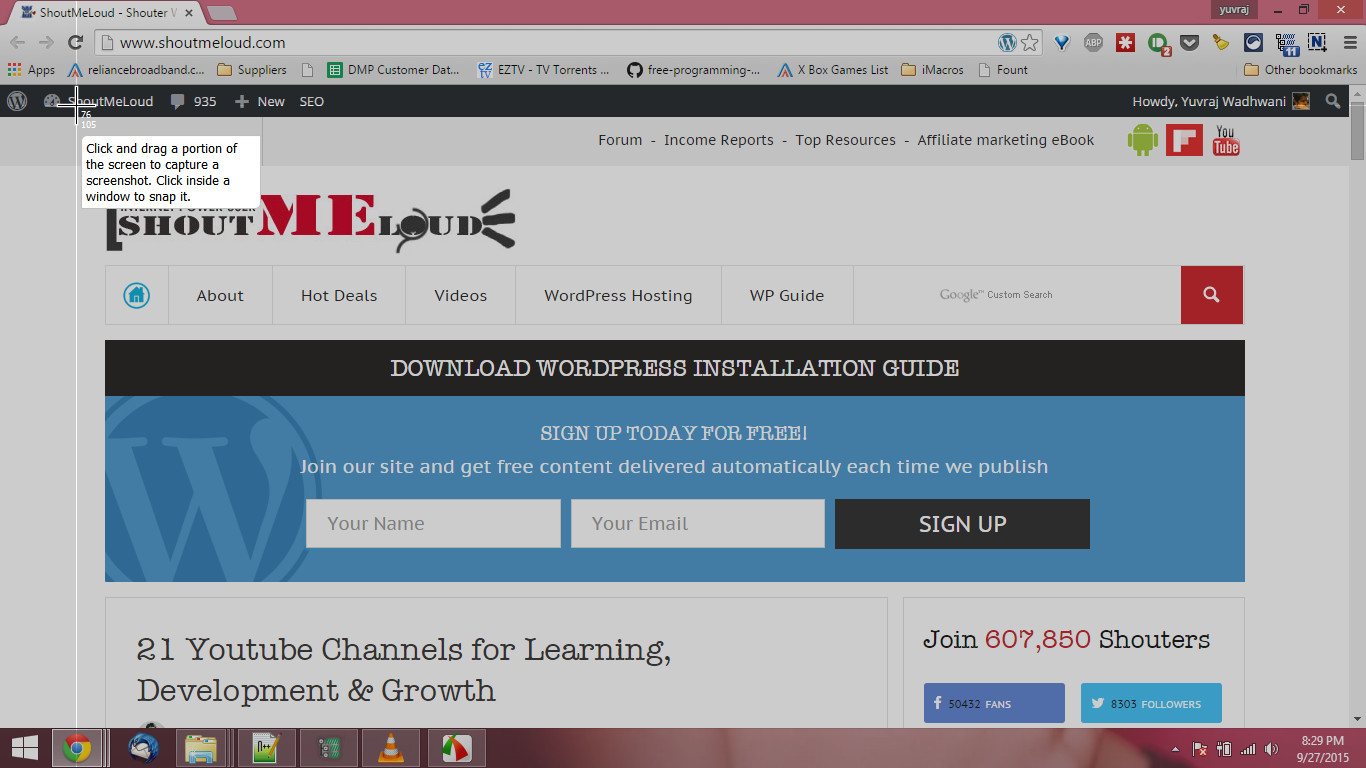Click the Android app icon
Image resolution: width=1366 pixels, height=768 pixels.
click(1142, 140)
